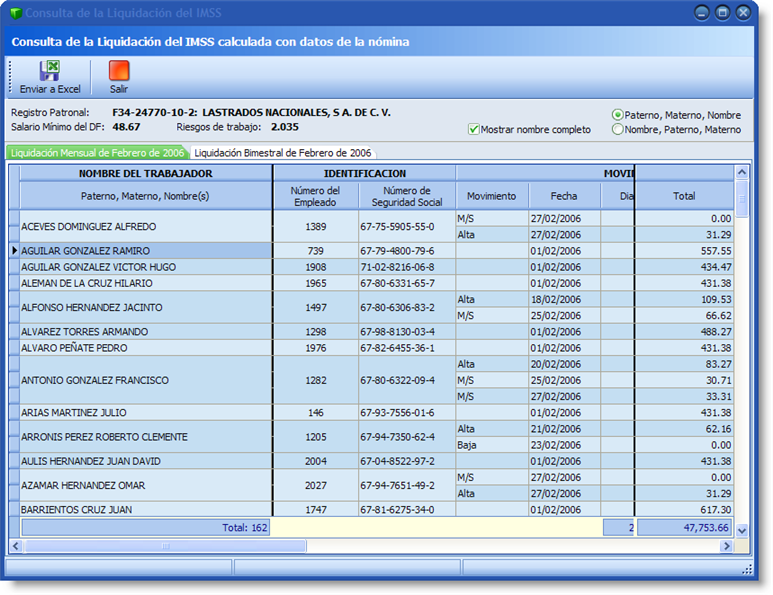Click total amount 617.30

[x=684, y=509]
